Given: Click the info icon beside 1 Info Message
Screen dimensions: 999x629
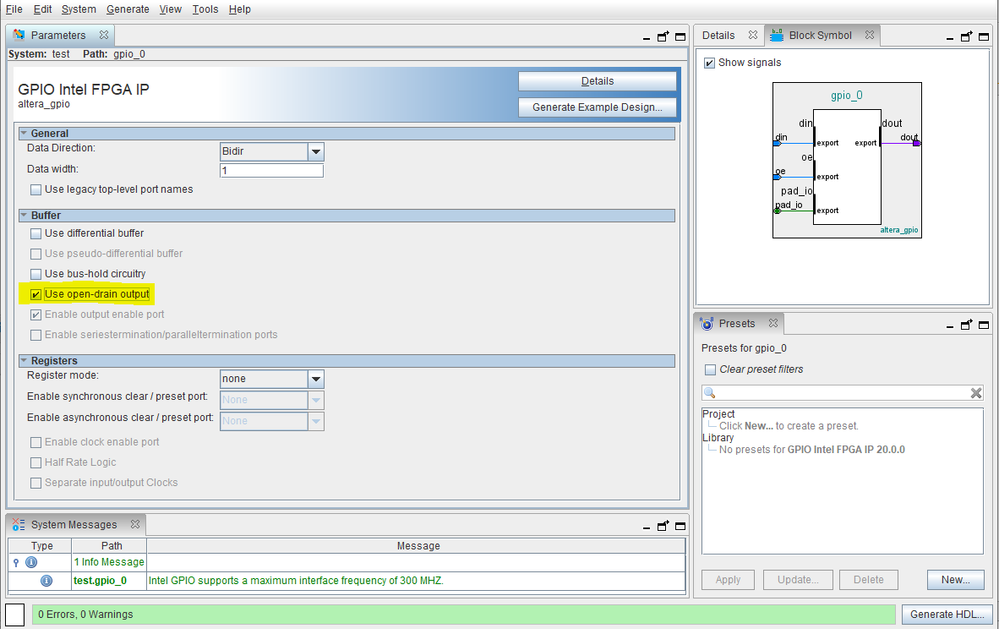Looking at the screenshot, I should 30,562.
